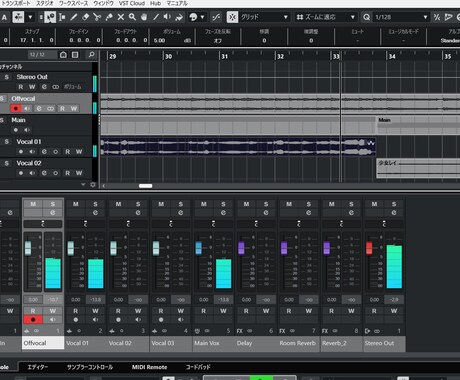Select the Color paint bucket tool
The width and height of the screenshot is (460, 380).
pyautogui.click(x=179, y=17)
